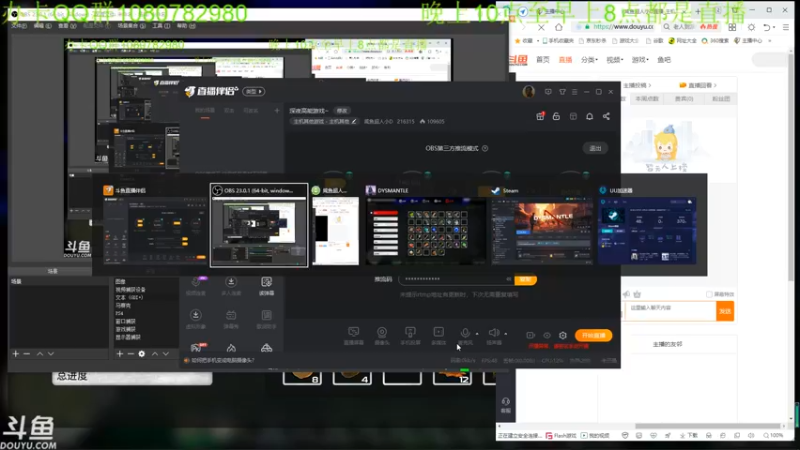Add a camera source
The width and height of the screenshot is (800, 450).
pos(382,335)
